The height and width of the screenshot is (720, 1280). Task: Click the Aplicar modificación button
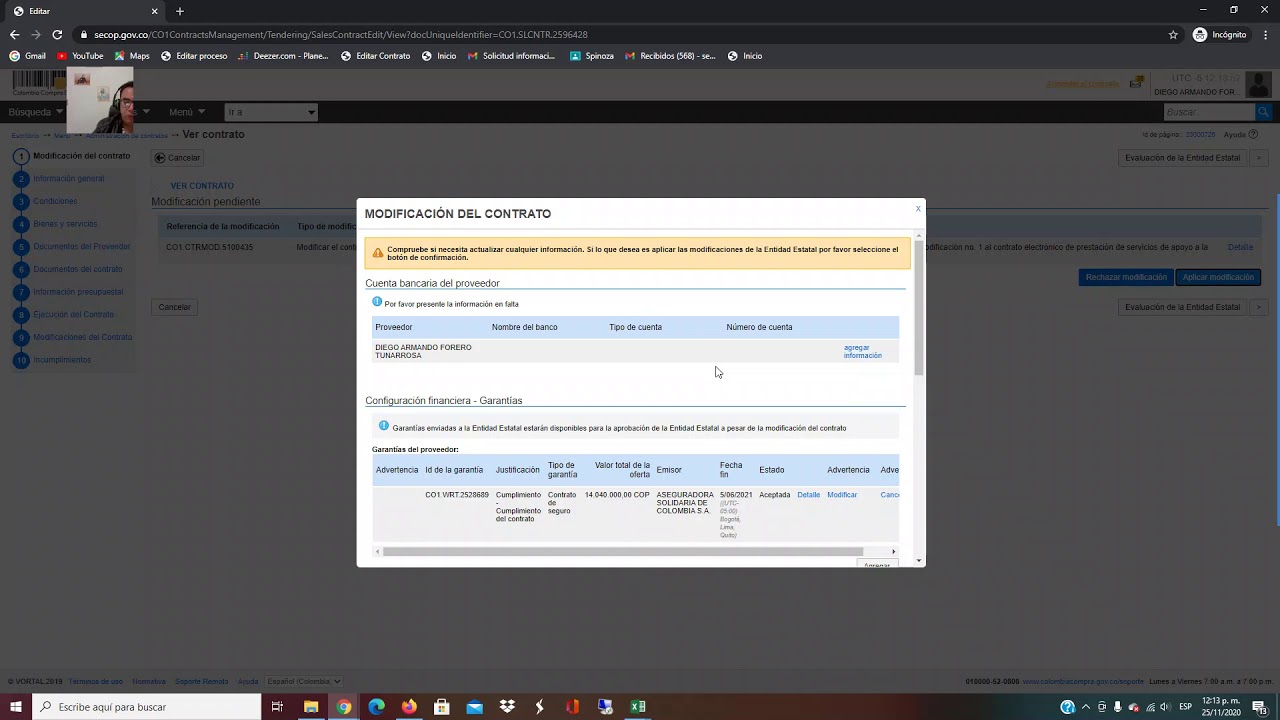coord(1217,277)
